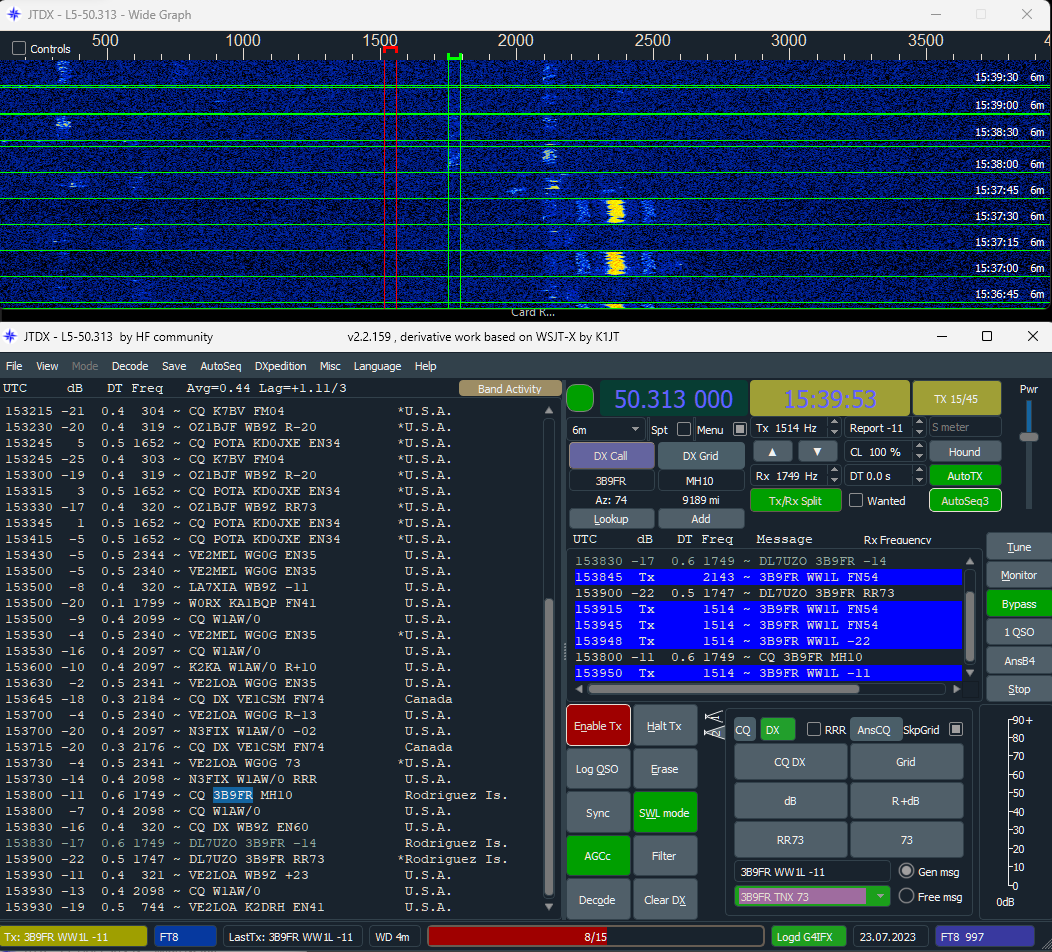Open the Misc menu

point(330,366)
